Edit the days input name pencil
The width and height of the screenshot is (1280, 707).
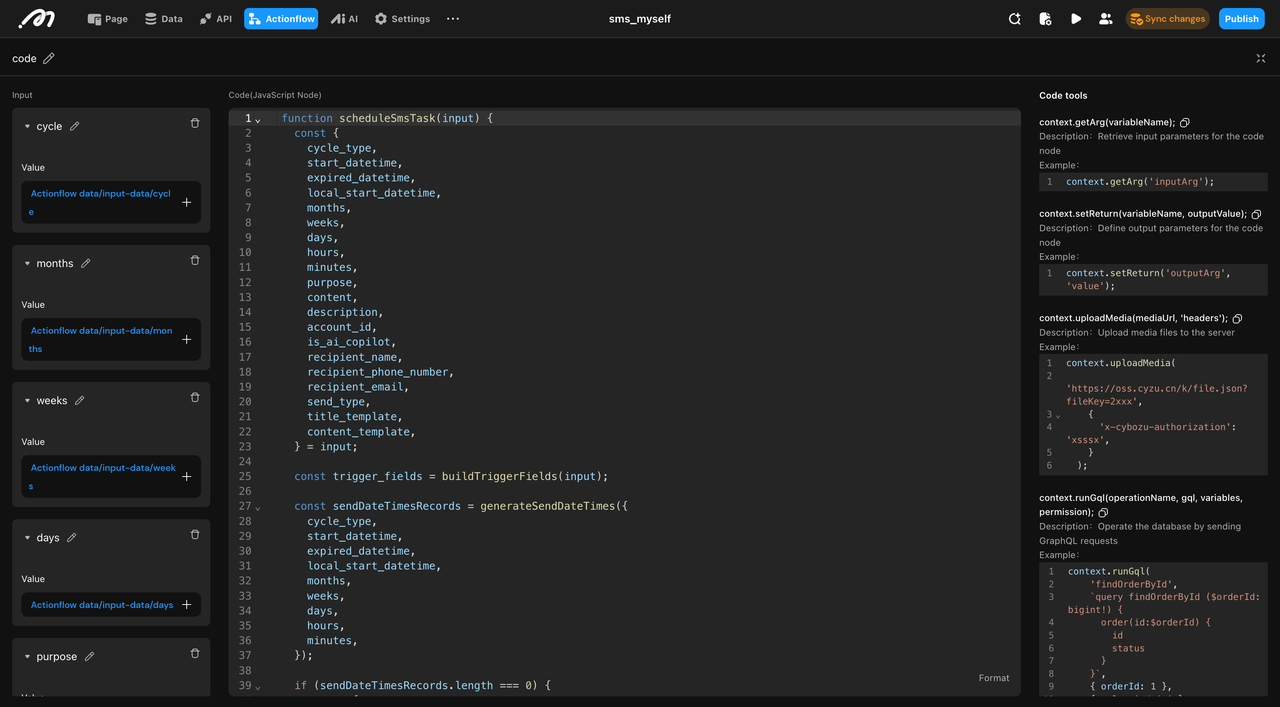tap(72, 538)
